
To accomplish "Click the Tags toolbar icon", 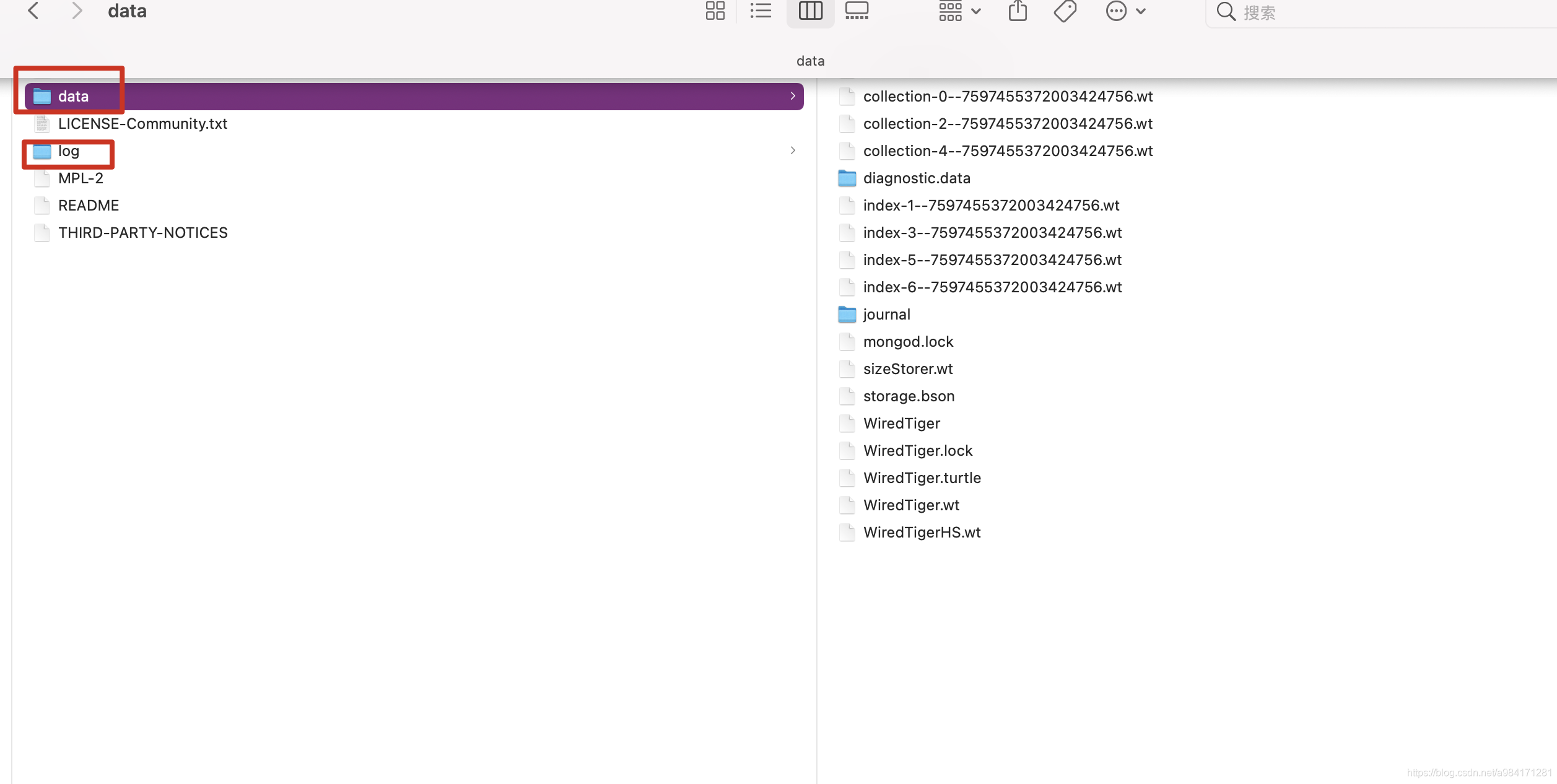I will coord(1065,11).
